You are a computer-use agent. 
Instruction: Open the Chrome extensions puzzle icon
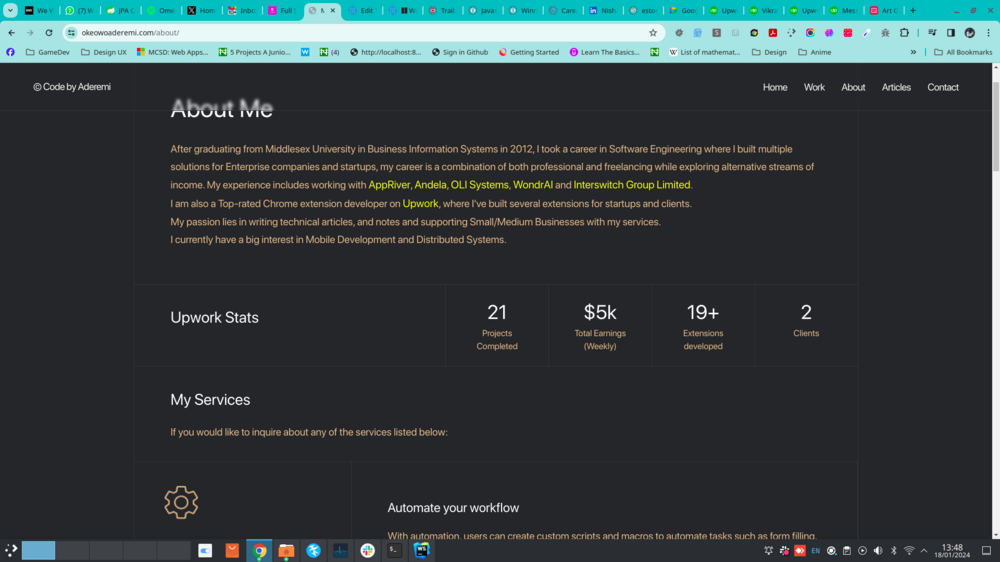pos(904,33)
